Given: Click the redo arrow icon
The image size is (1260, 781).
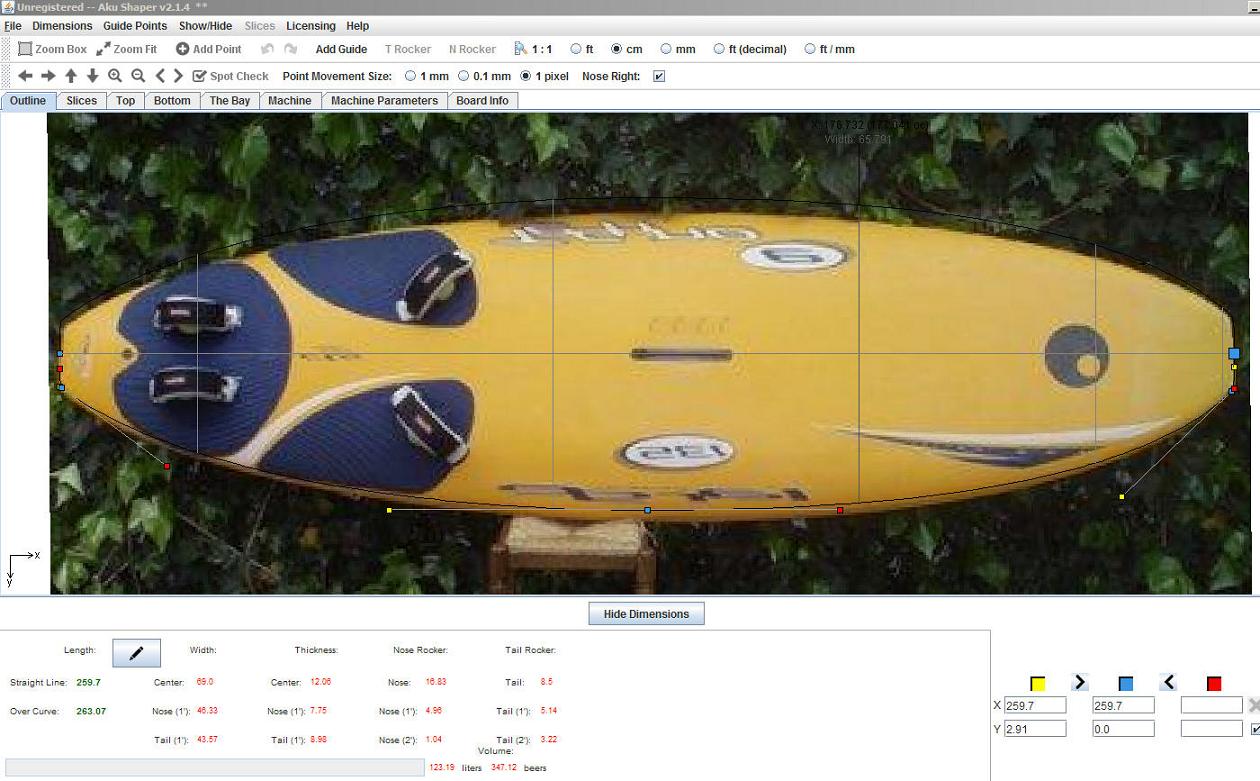Looking at the screenshot, I should pyautogui.click(x=290, y=49).
